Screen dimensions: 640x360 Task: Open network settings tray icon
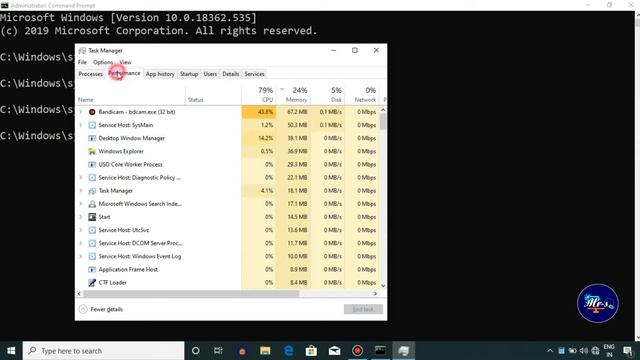(595, 351)
